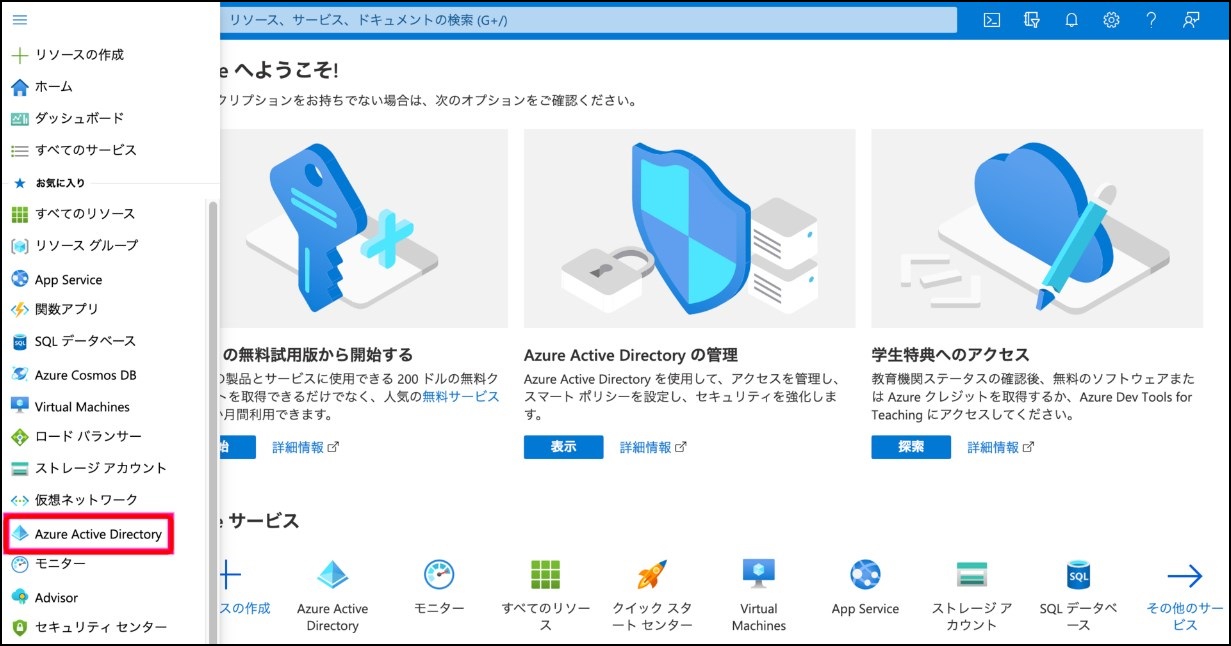Open Cloud Shell from the top bar
The image size is (1231, 646).
[x=991, y=20]
